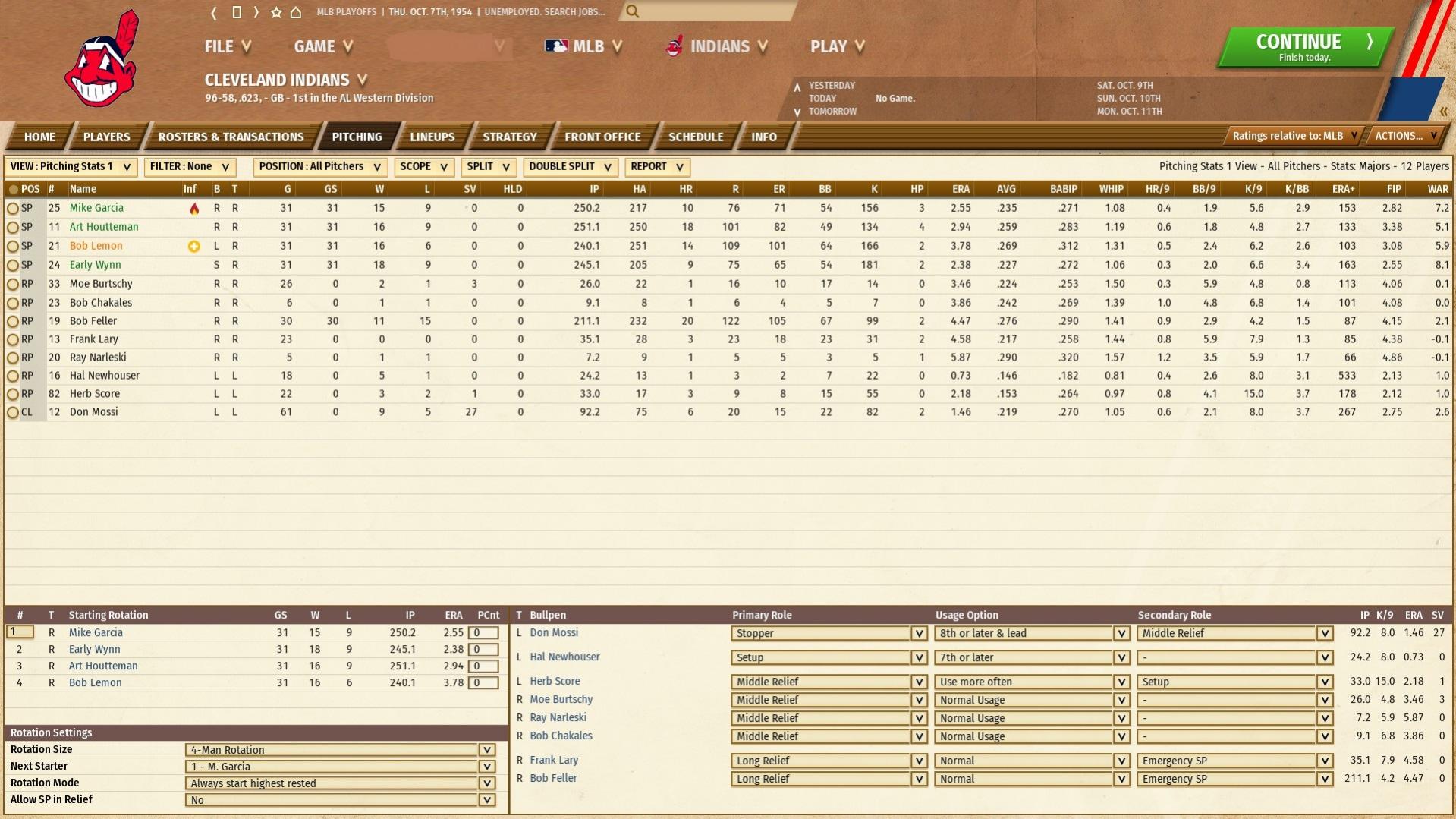Open Hal Newhouser's bullpen player link
1456x819 pixels.
pyautogui.click(x=564, y=657)
